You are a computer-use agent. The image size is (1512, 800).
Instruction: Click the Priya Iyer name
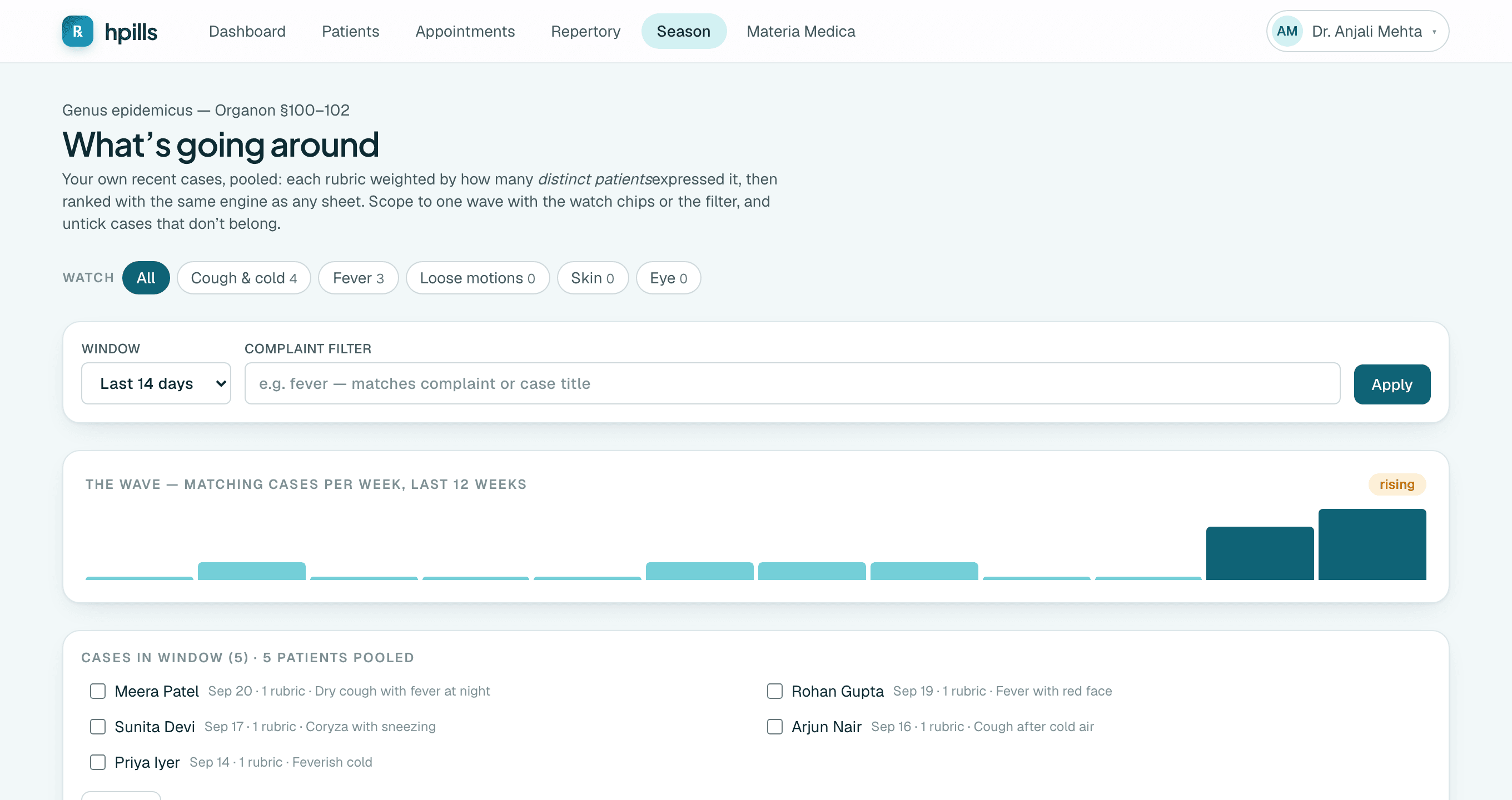[x=147, y=762]
